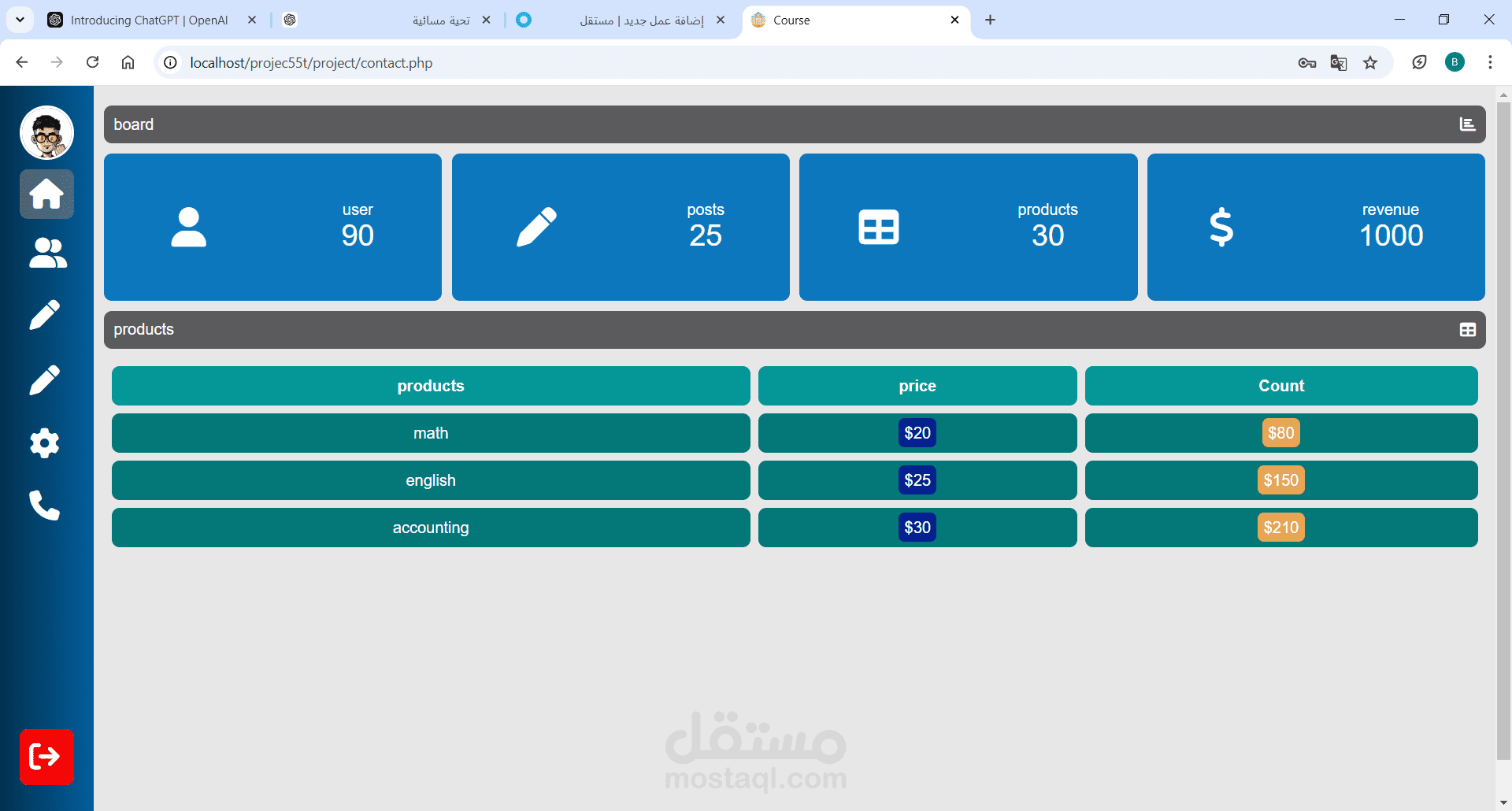Viewport: 1512px width, 811px height.
Task: Click the red logout button
Action: [x=46, y=757]
